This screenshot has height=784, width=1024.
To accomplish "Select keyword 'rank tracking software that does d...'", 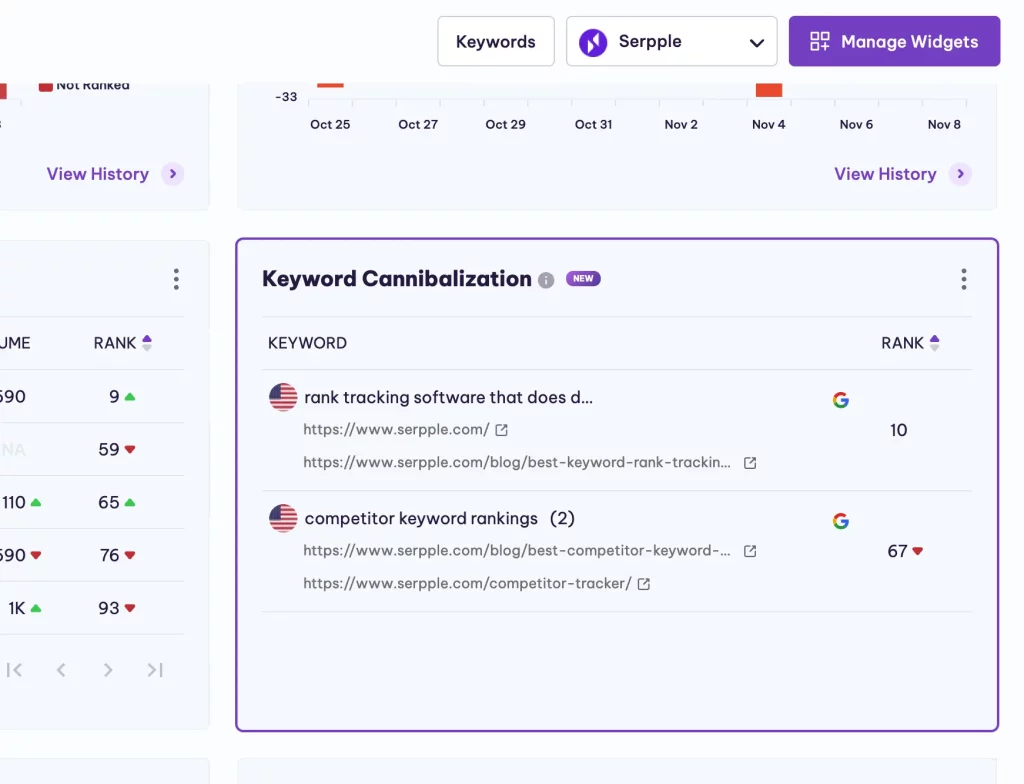I will [x=449, y=397].
